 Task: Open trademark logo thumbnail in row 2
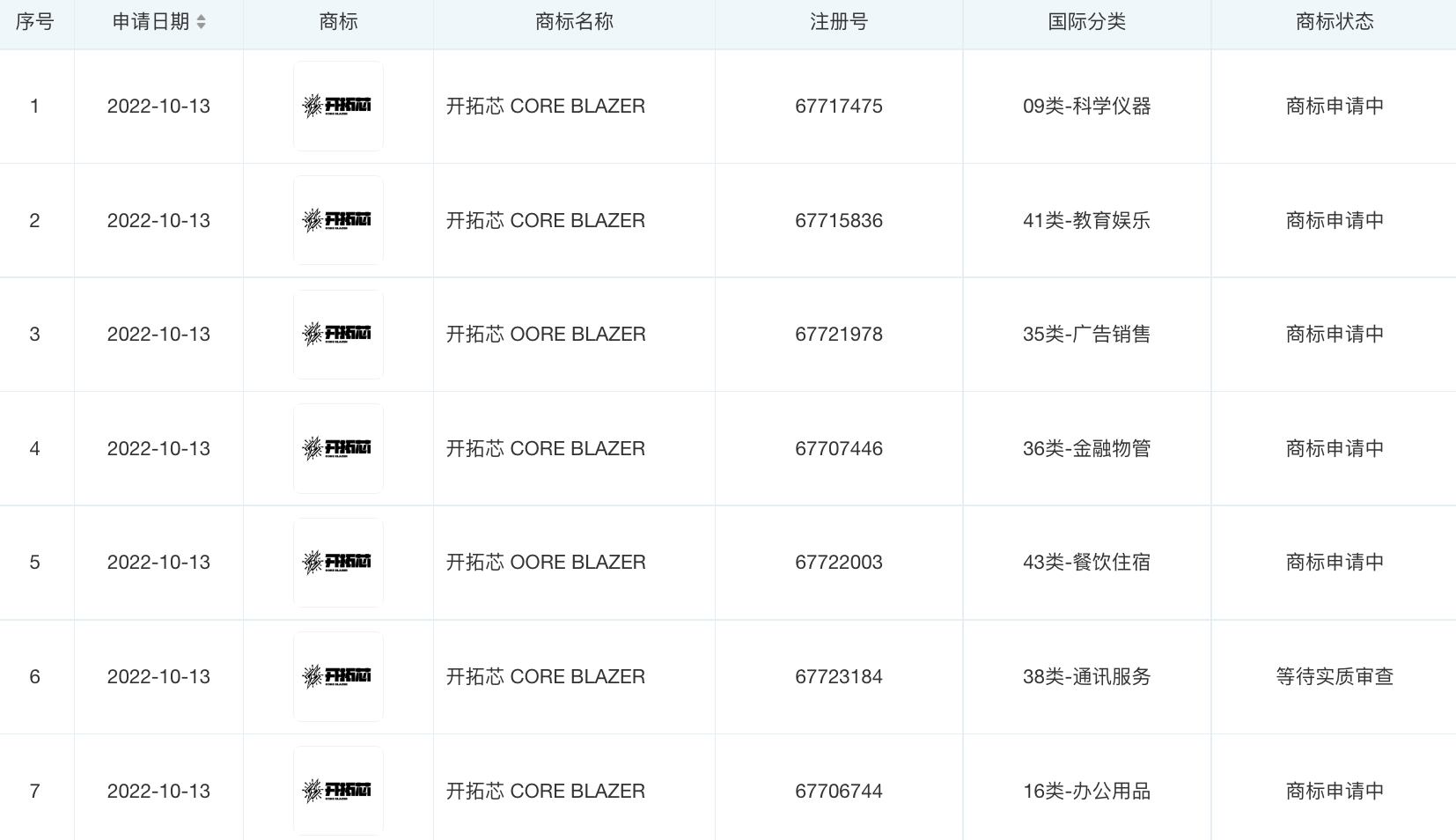338,220
